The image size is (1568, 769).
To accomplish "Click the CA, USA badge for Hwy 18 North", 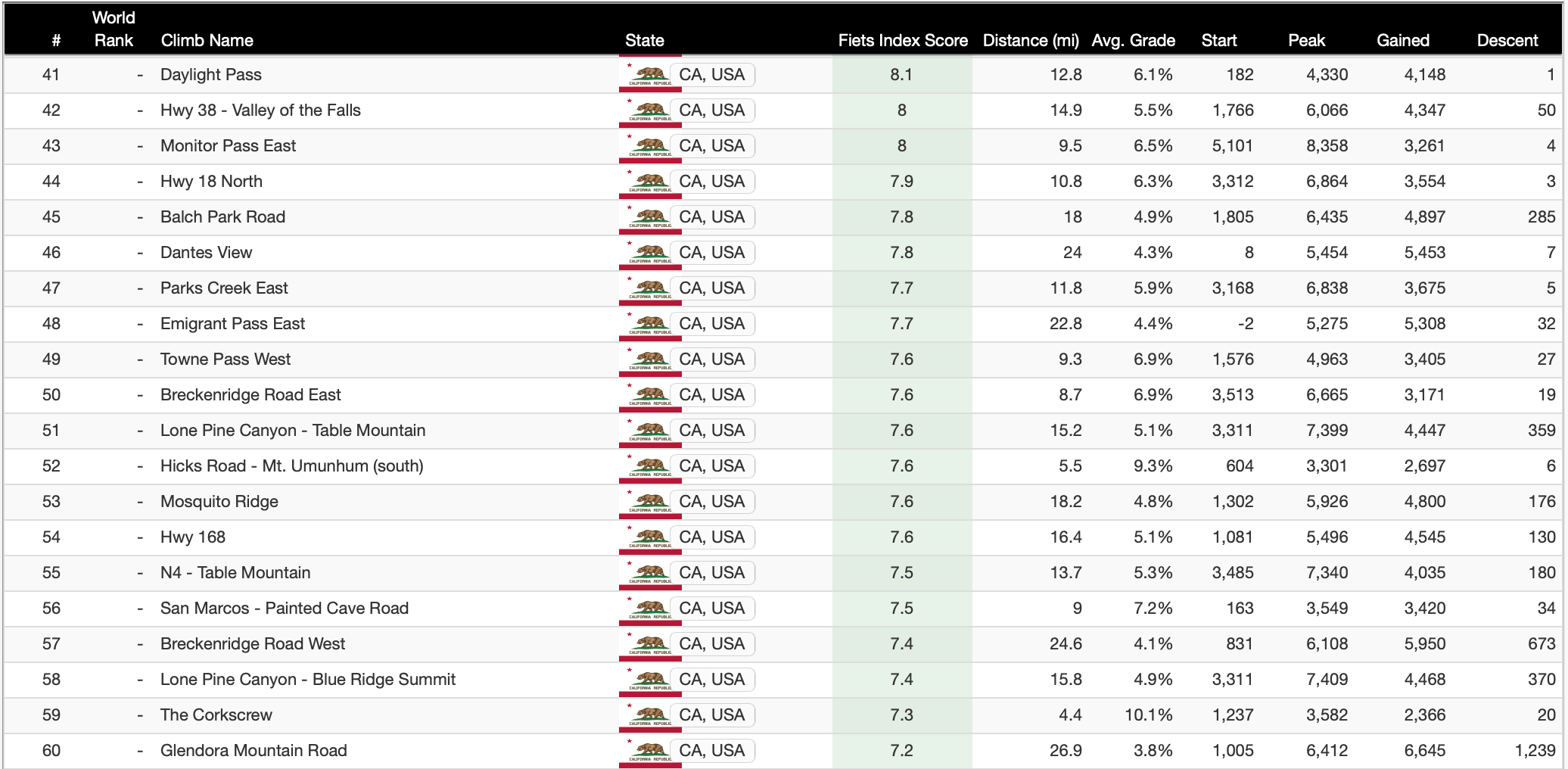I will (711, 182).
